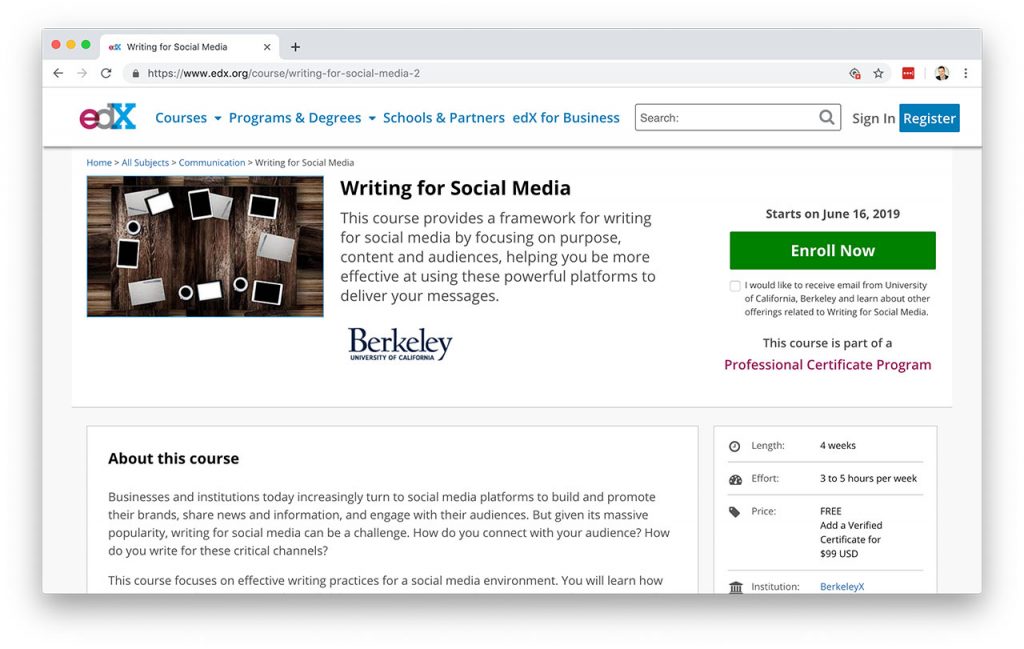The width and height of the screenshot is (1024, 649).
Task: Click the '3 to 5 hours per week' value
Action: click(869, 479)
